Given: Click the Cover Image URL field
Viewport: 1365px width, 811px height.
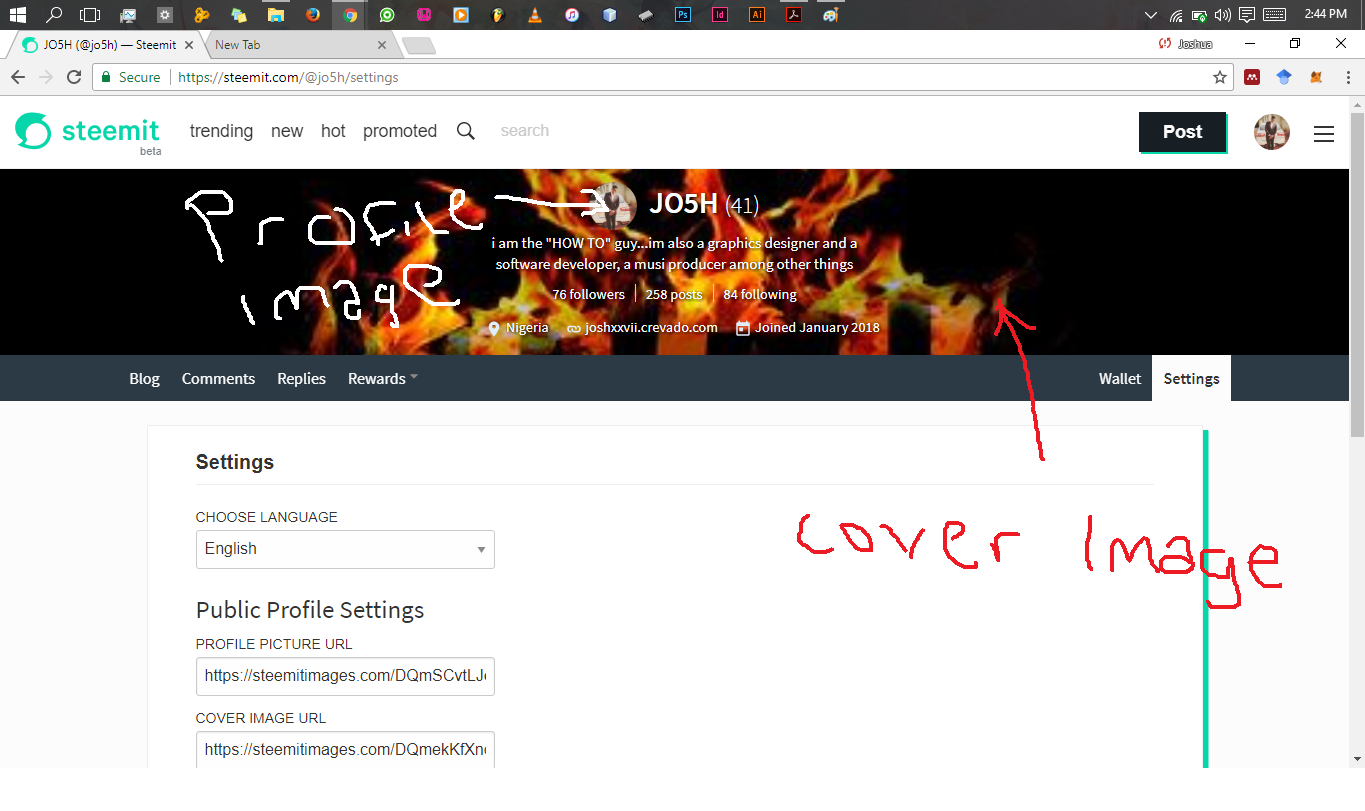Looking at the screenshot, I should point(345,750).
